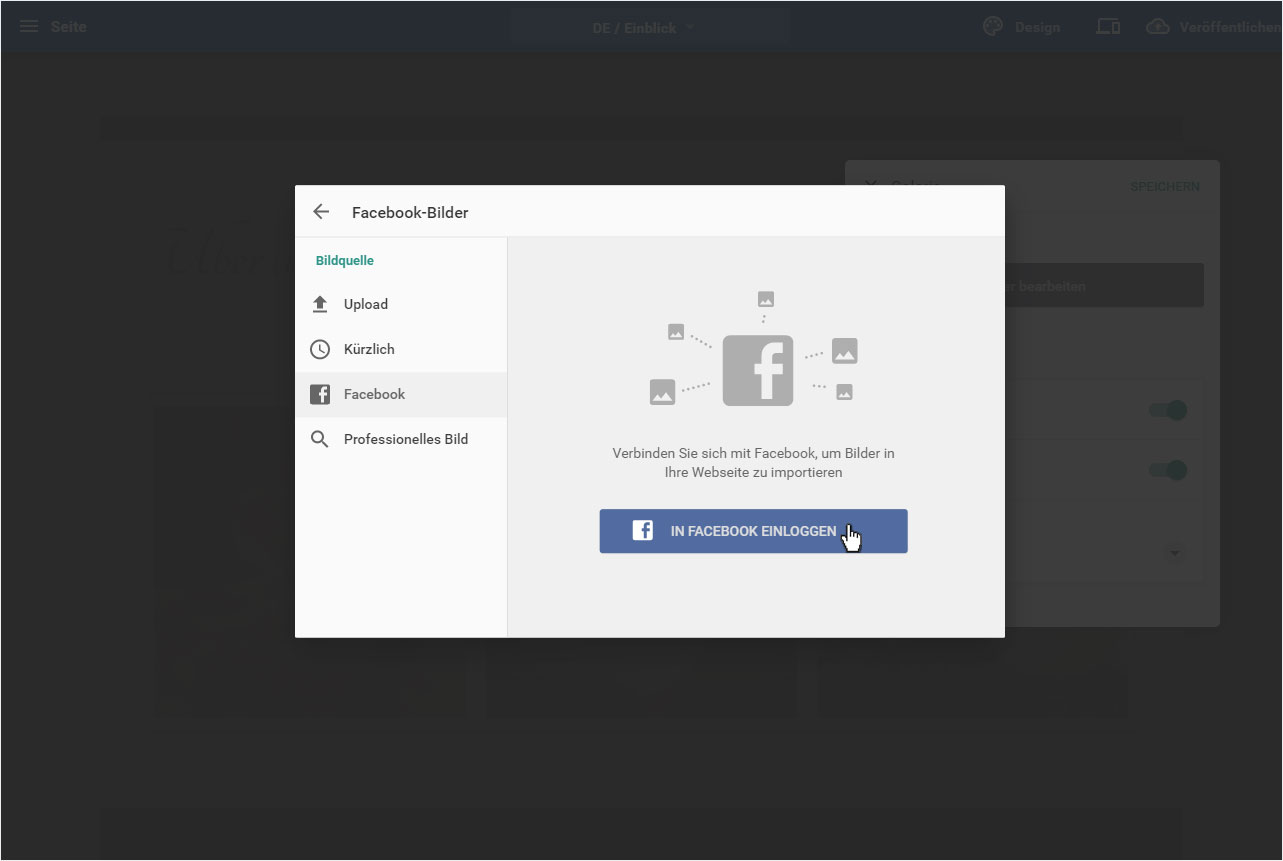Click In Facebook einloggen button
The width and height of the screenshot is (1283, 861).
[x=753, y=531]
